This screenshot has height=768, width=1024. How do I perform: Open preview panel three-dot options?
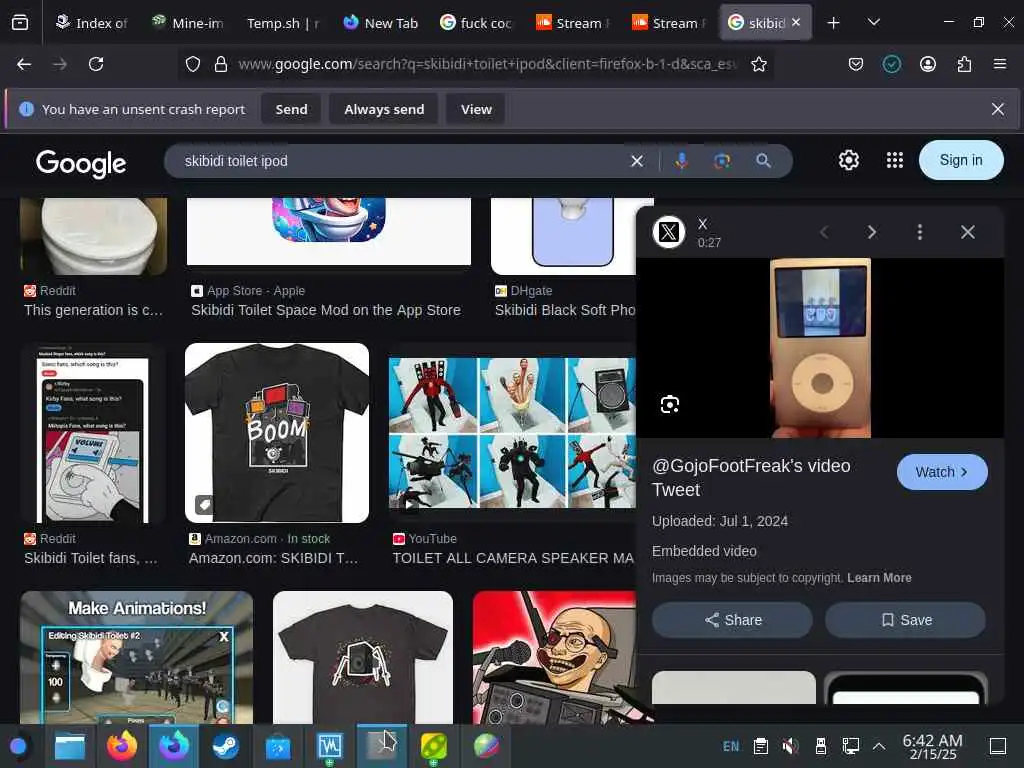920,232
